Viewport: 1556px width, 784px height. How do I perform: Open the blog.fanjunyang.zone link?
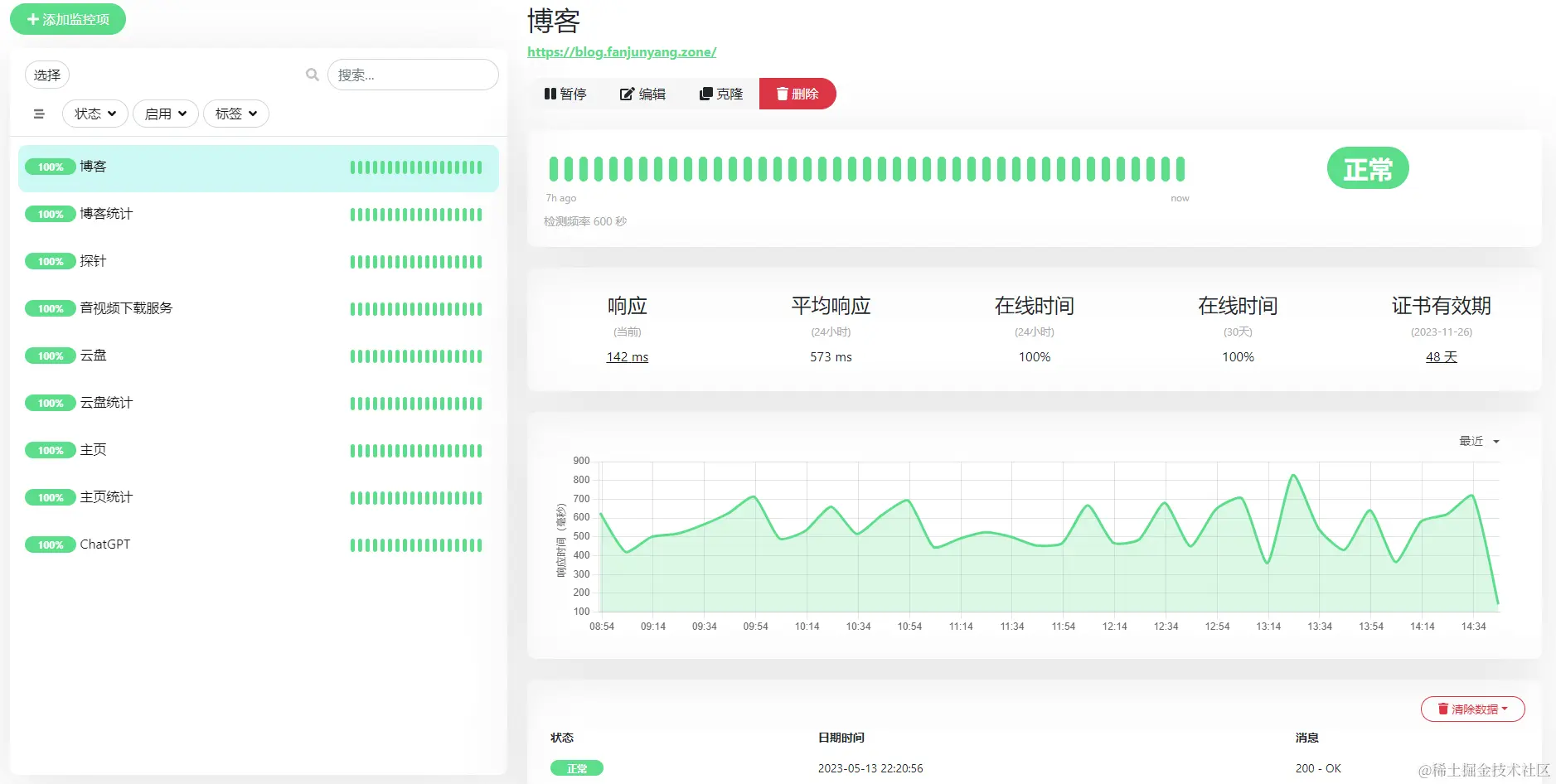[x=622, y=52]
